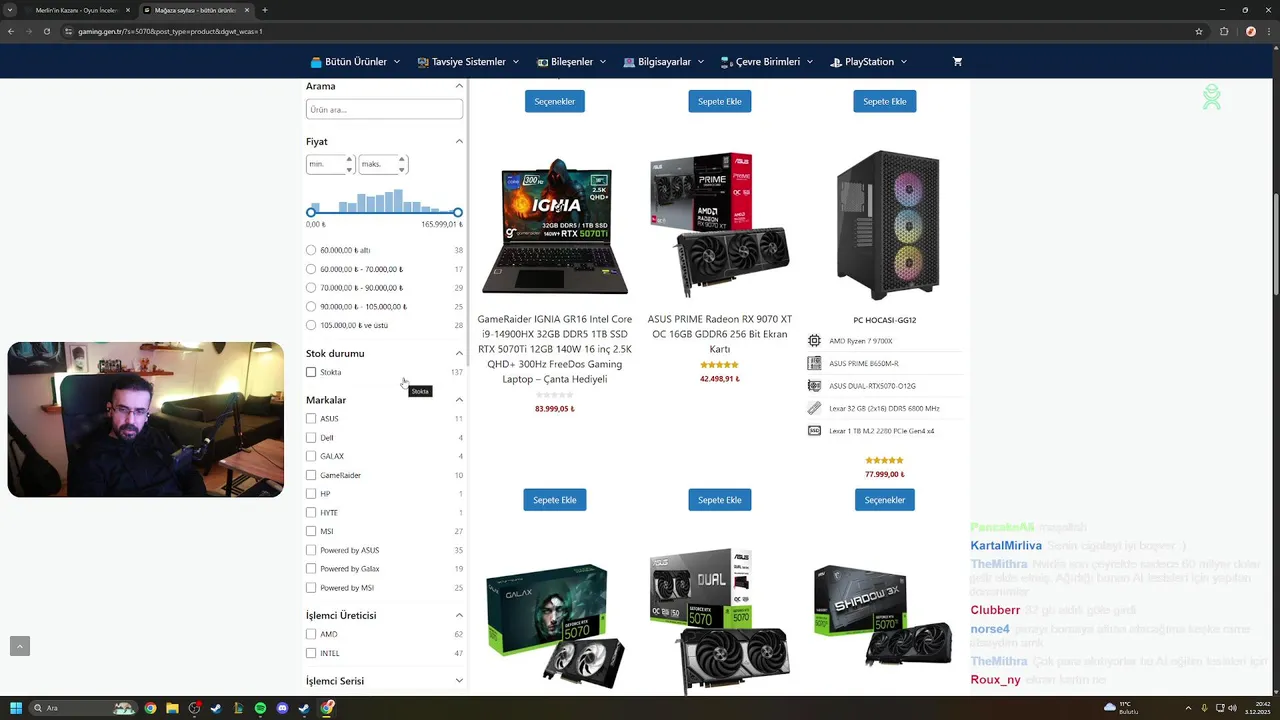The height and width of the screenshot is (720, 1280).
Task: Open the Bilgisayarlar navigation menu
Action: 663,62
